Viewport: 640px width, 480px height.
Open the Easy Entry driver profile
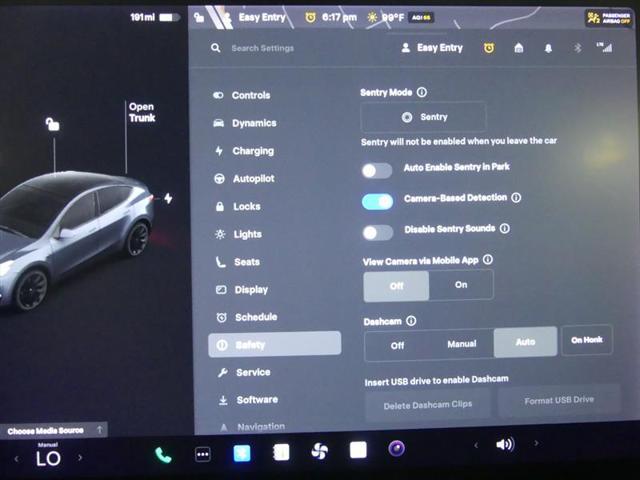(x=432, y=48)
